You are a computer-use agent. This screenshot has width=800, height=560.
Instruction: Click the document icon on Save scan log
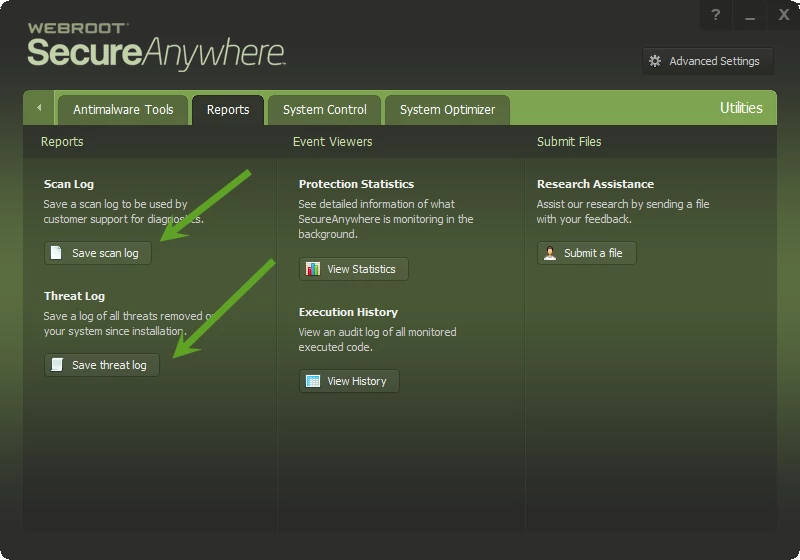pyautogui.click(x=56, y=253)
